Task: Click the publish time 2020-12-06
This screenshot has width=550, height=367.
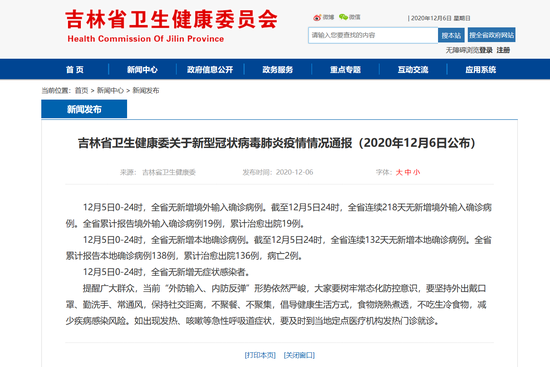Action: (294, 172)
